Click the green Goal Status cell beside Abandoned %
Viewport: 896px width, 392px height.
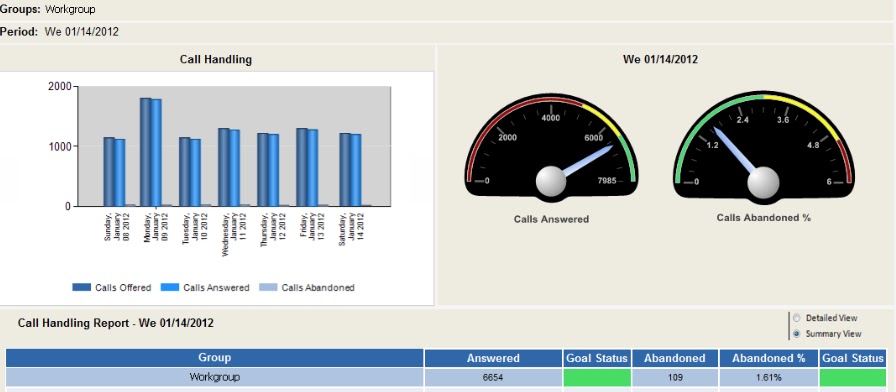click(x=852, y=377)
